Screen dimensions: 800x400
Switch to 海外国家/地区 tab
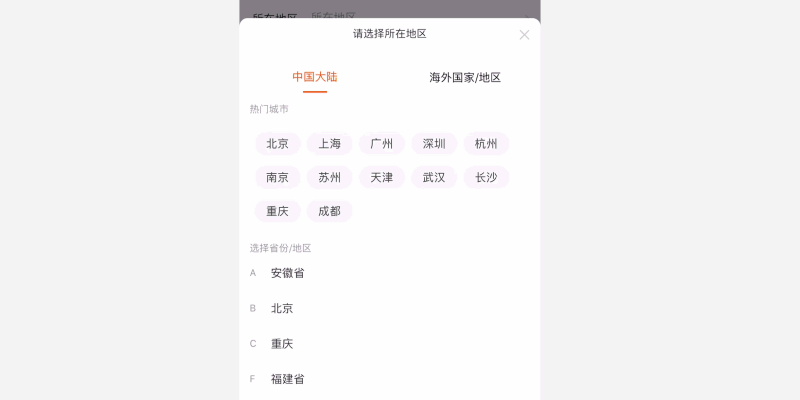[x=465, y=77]
